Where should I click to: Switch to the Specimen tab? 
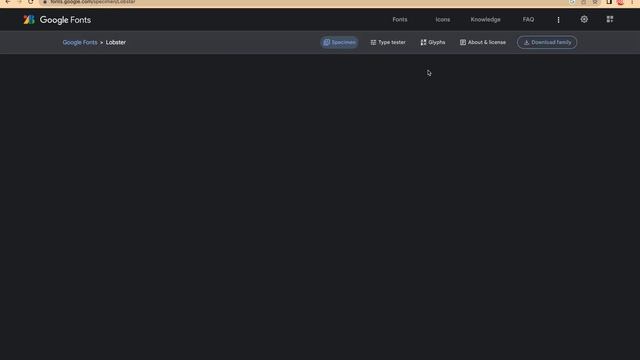click(x=339, y=42)
